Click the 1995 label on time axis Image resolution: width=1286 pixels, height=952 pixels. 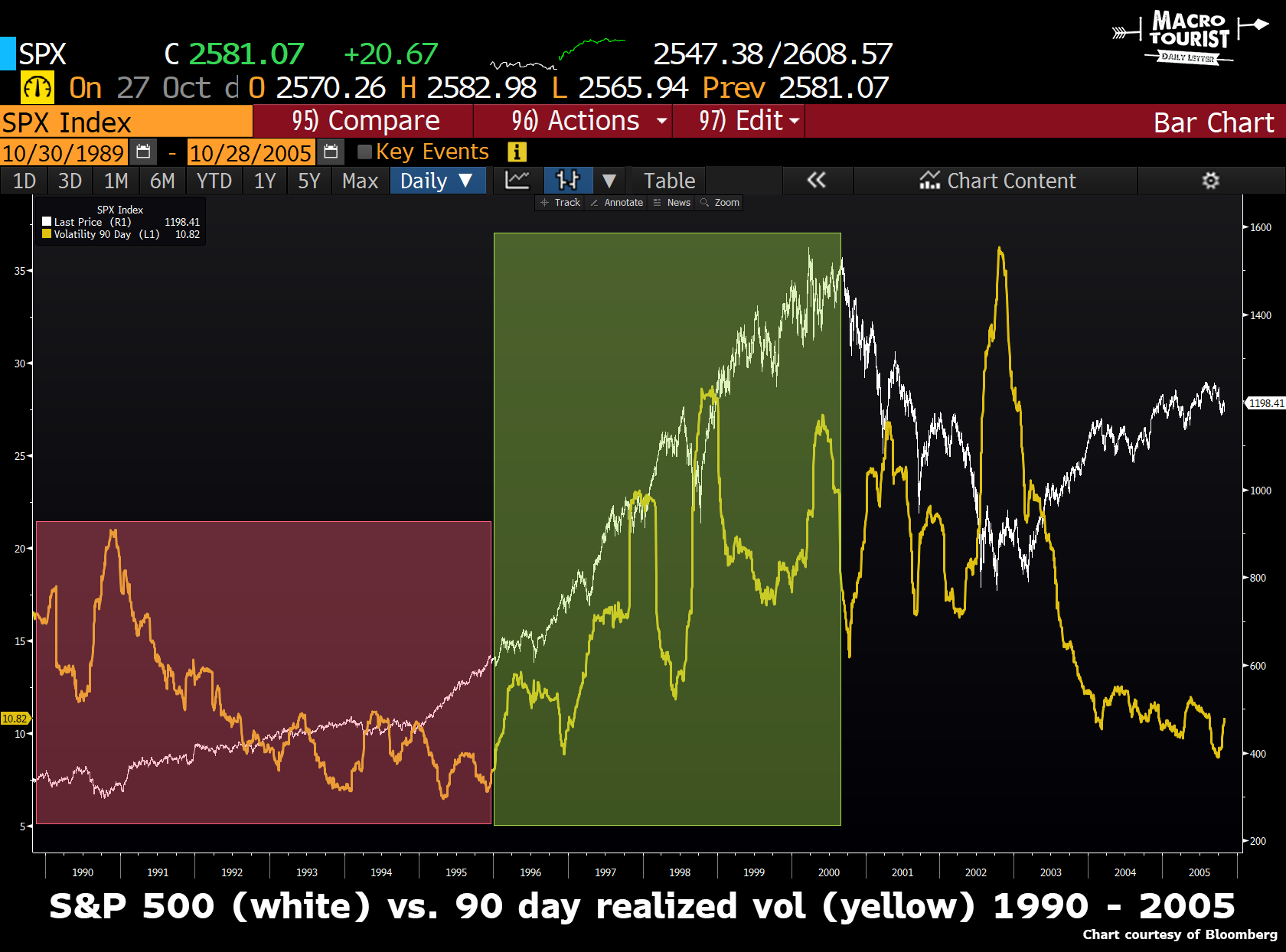456,872
